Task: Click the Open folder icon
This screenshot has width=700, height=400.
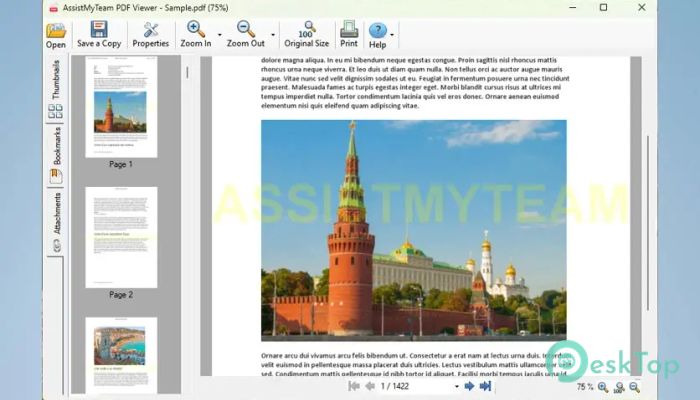Action: point(56,34)
